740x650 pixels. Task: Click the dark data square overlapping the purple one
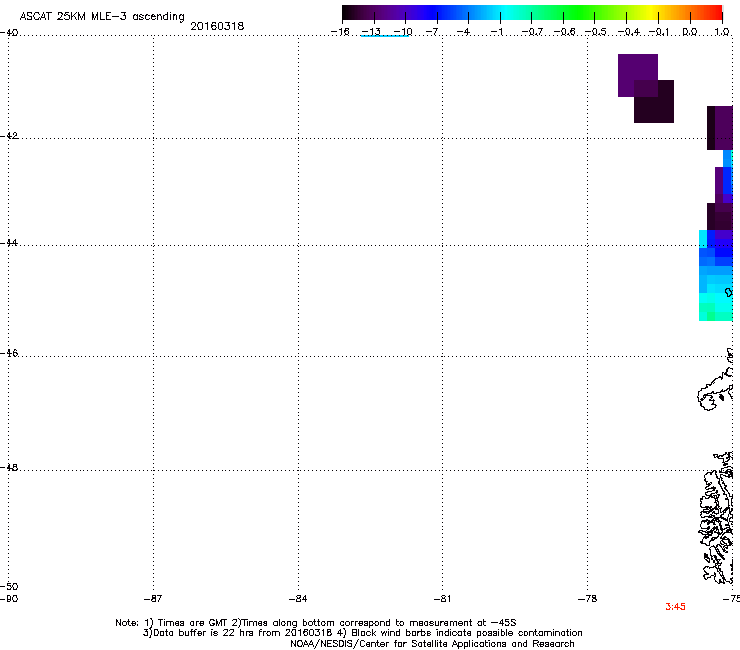click(x=654, y=101)
